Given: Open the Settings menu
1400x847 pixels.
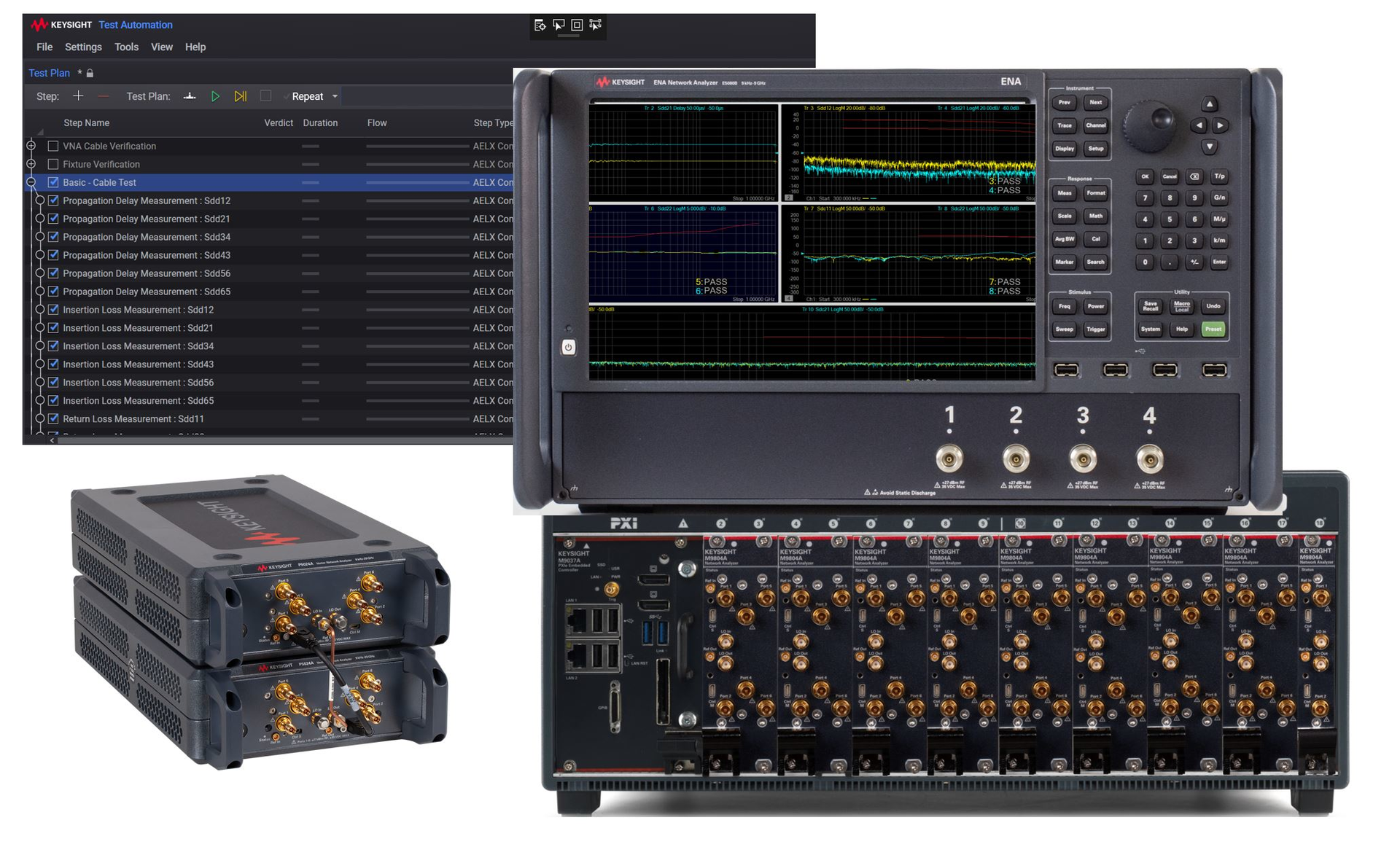Looking at the screenshot, I should pyautogui.click(x=82, y=47).
